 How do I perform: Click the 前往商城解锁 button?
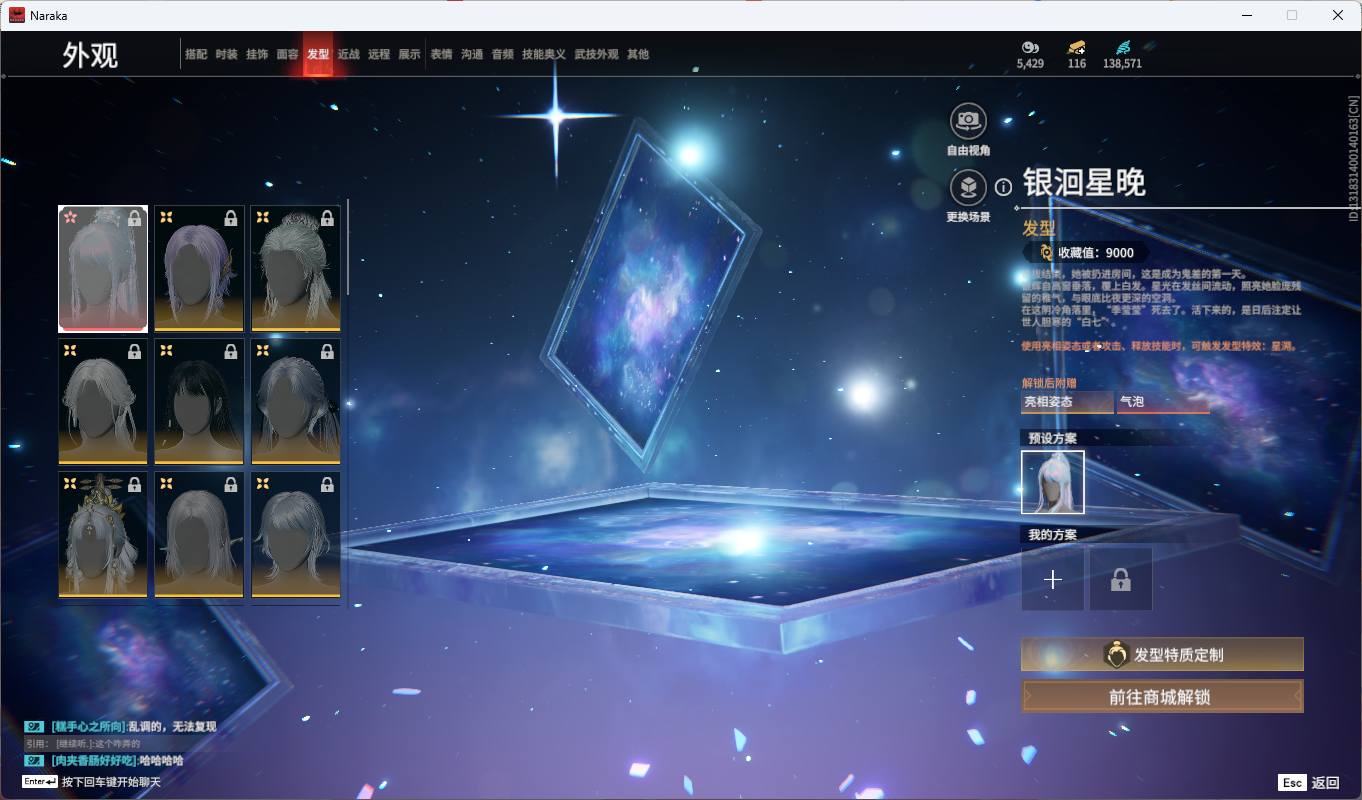tap(1162, 697)
